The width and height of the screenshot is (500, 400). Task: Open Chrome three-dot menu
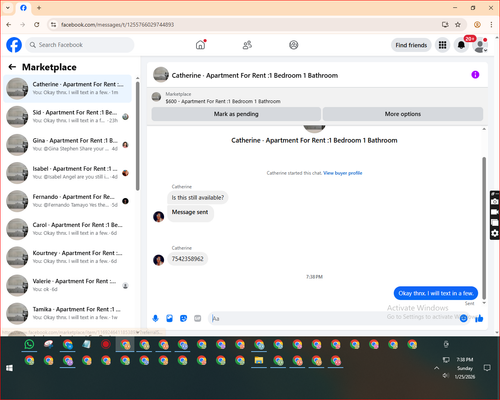(491, 25)
